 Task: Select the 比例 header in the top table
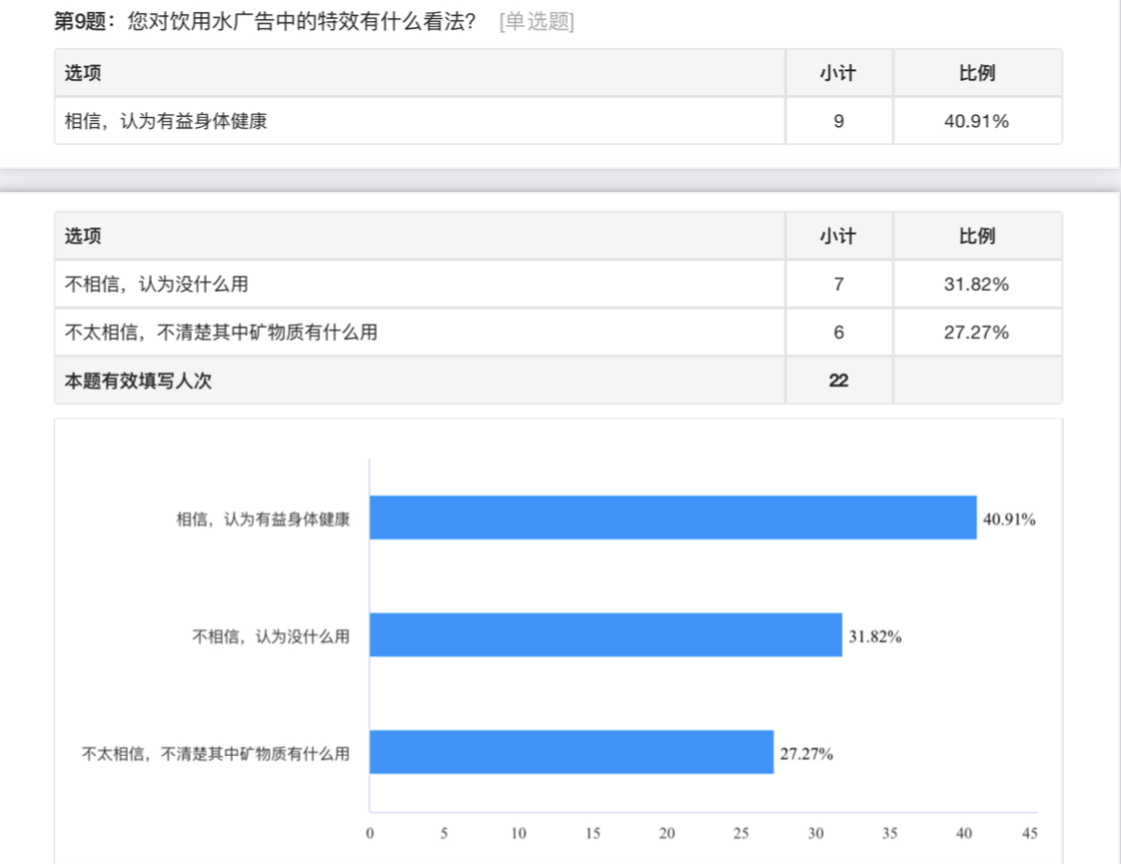976,73
